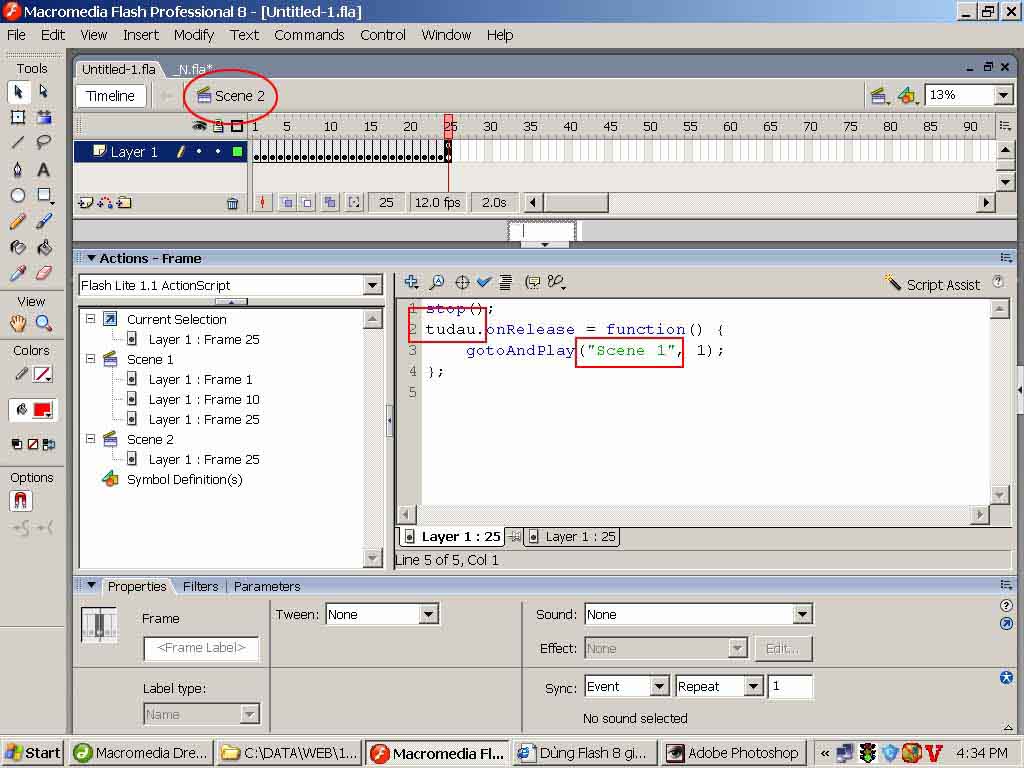This screenshot has width=1024, height=768.
Task: Click Insert a target path icon
Action: point(462,282)
